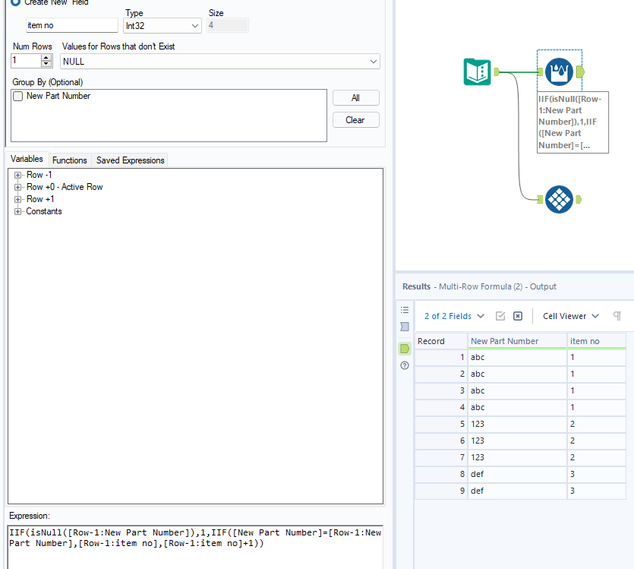Open the results help question icon

point(404,366)
